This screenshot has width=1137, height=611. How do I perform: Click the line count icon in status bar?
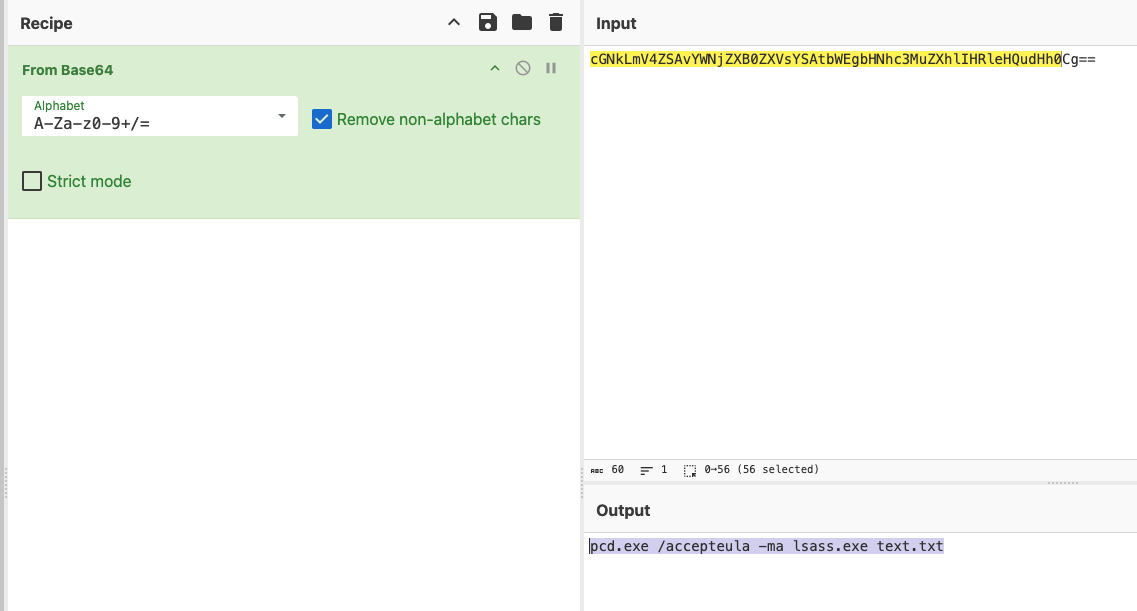(x=646, y=470)
